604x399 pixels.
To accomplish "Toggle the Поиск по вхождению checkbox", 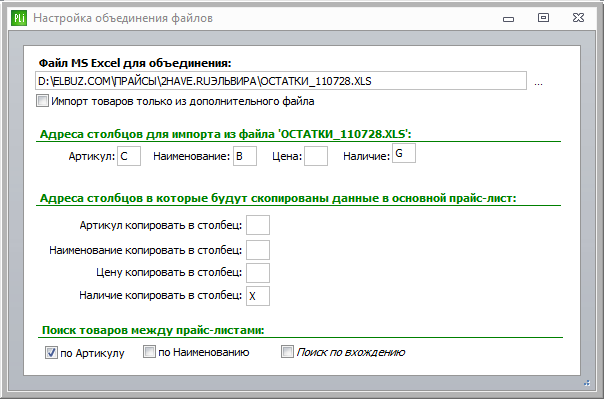I will click(287, 352).
